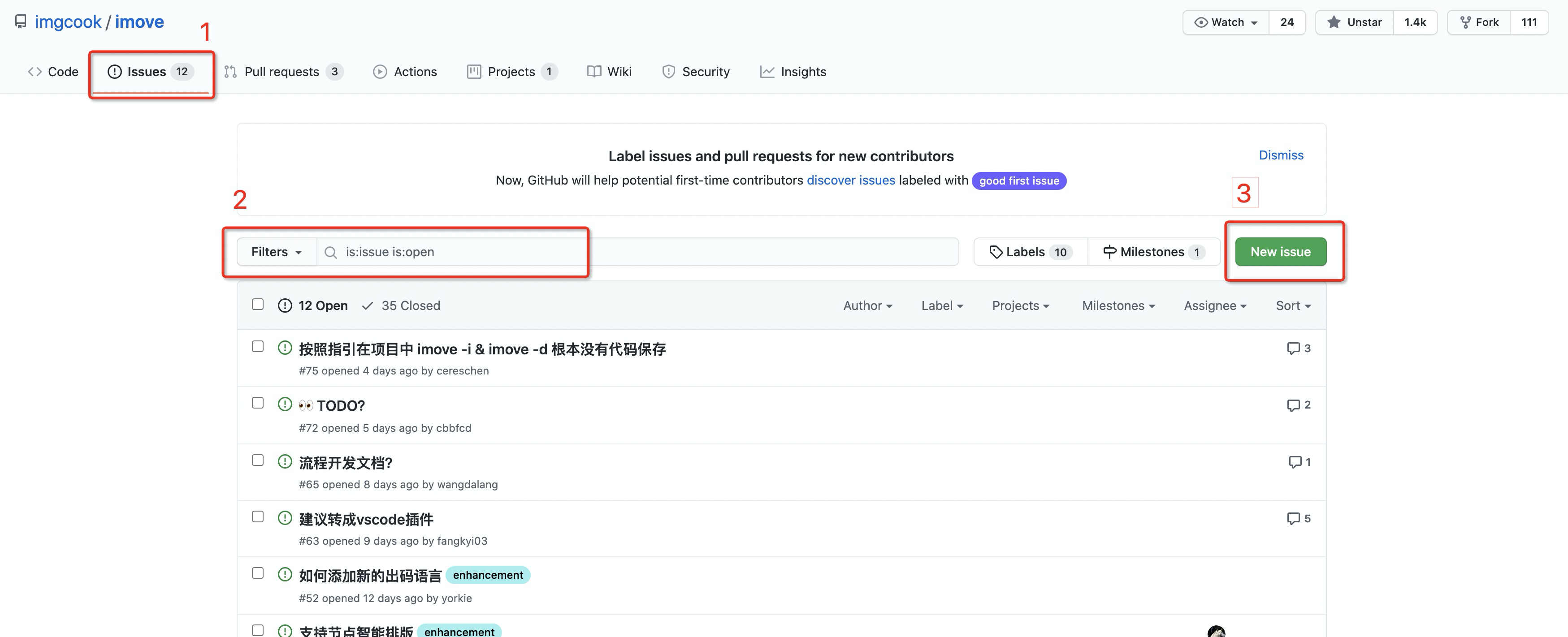Switch to the Pull requests tab
This screenshot has height=637, width=1568.
pos(284,72)
